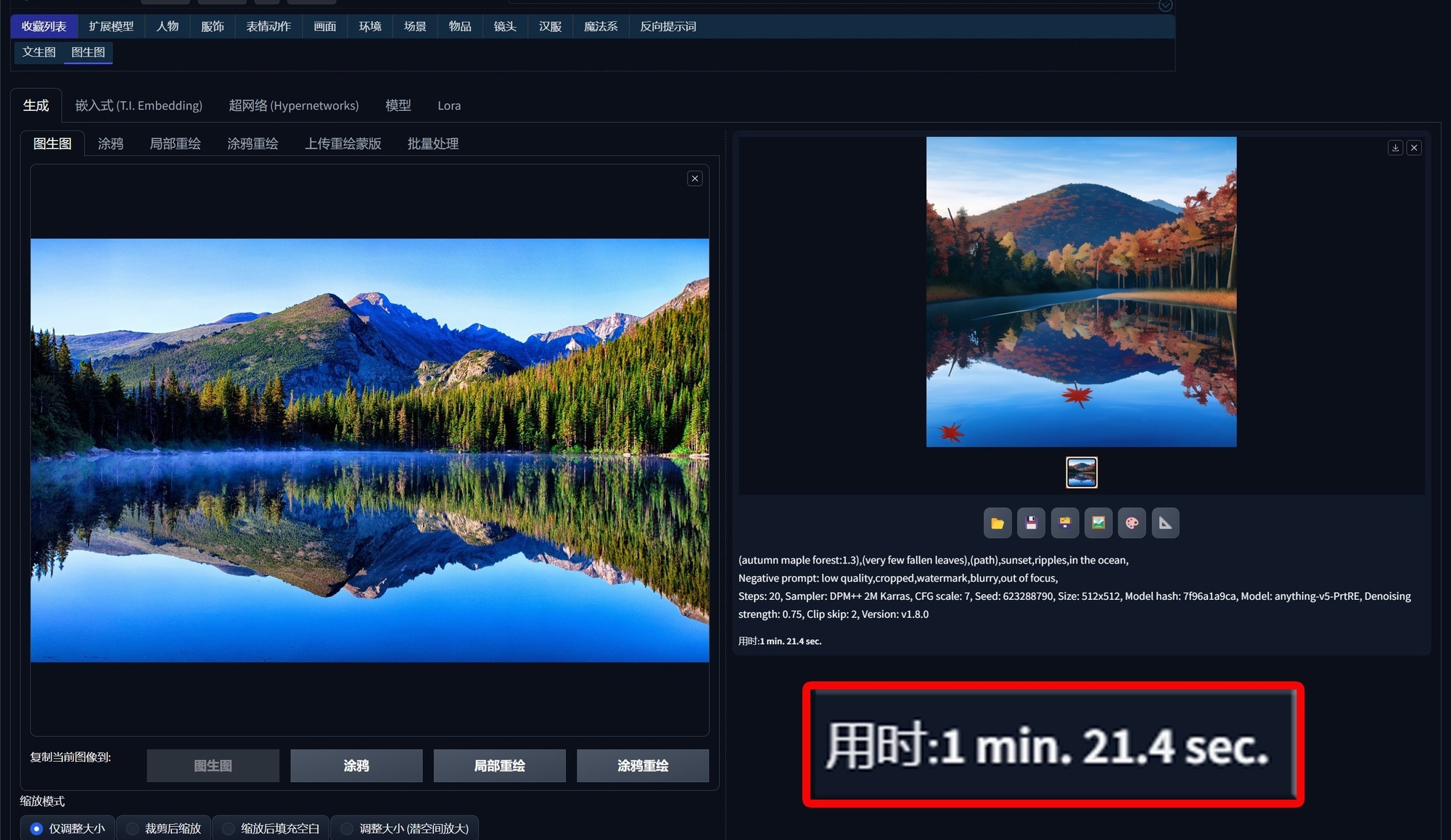
Task: Open the 魔法系 prompt category
Action: 601,26
